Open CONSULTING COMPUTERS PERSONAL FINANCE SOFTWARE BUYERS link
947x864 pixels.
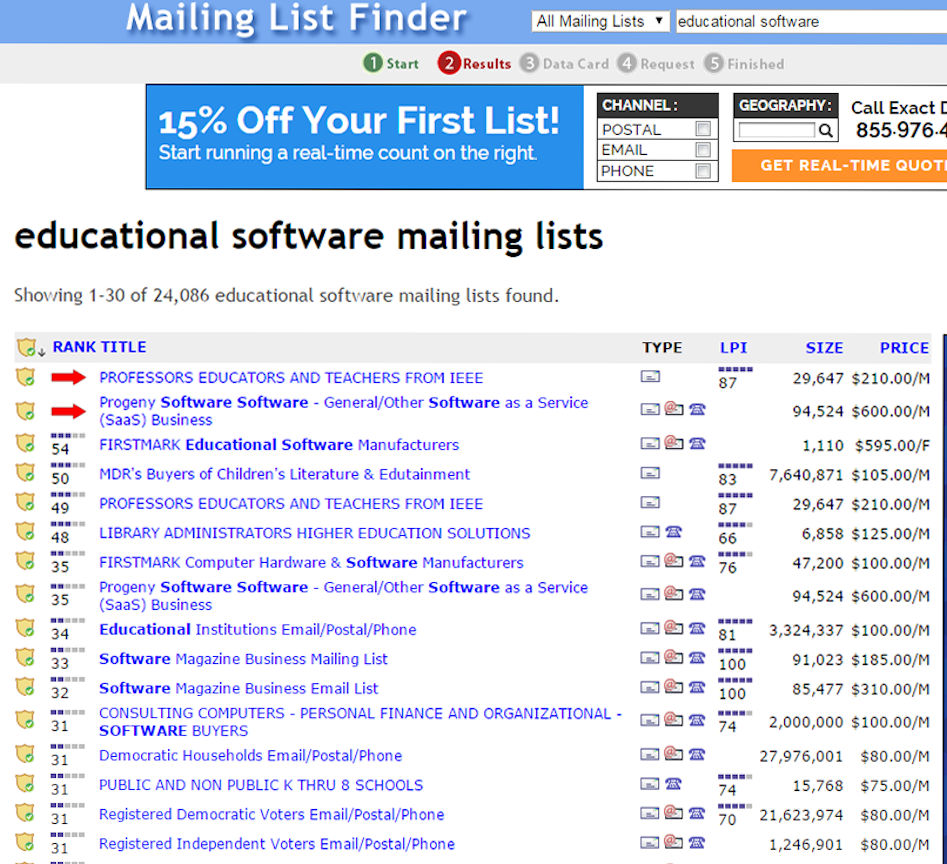[x=360, y=722]
